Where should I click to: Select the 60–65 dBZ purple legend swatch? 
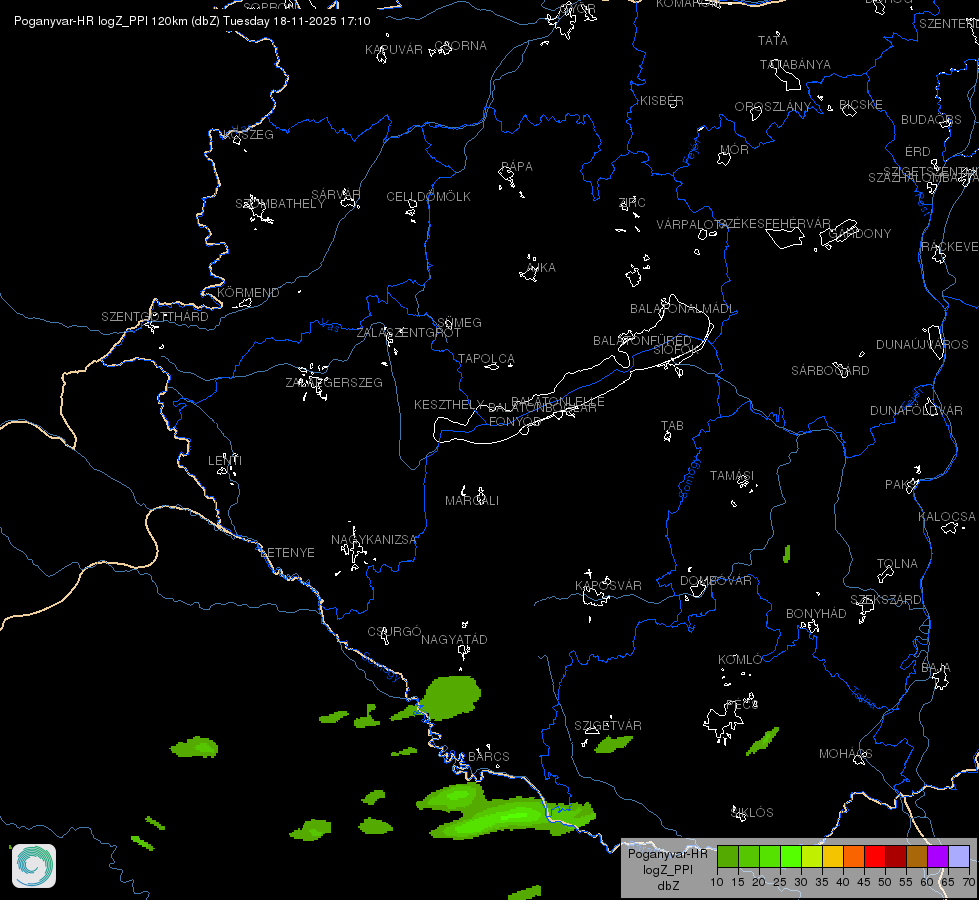[938, 856]
